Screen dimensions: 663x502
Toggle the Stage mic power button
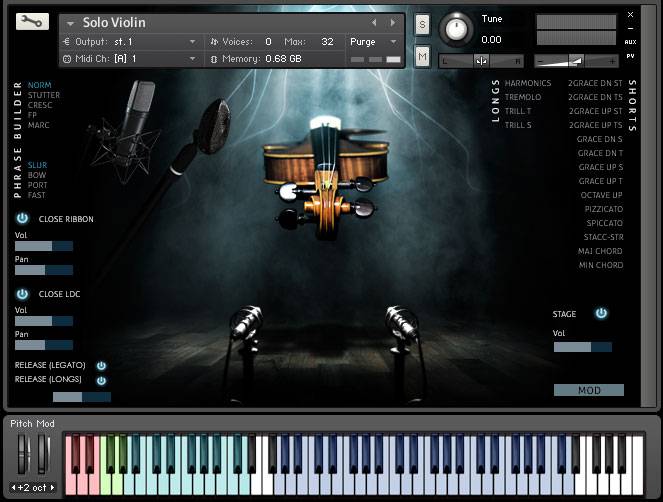pyautogui.click(x=601, y=313)
